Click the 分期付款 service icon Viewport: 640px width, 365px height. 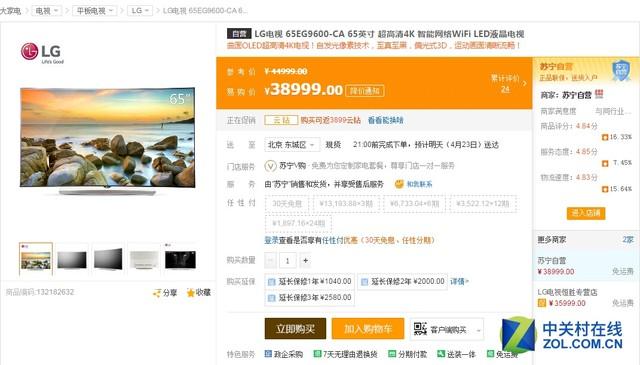point(392,354)
